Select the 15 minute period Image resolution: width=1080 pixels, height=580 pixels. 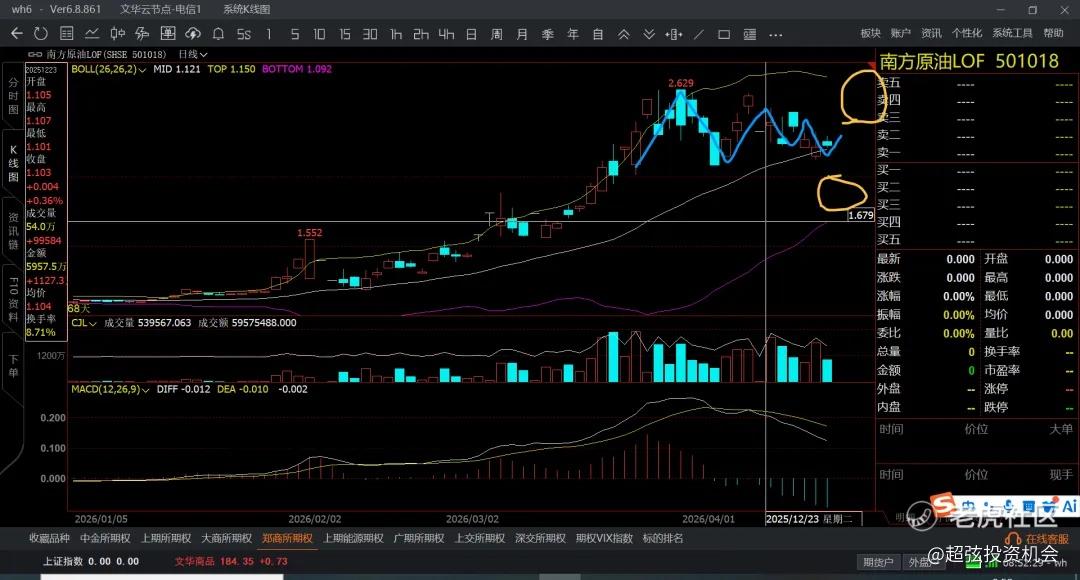point(345,34)
